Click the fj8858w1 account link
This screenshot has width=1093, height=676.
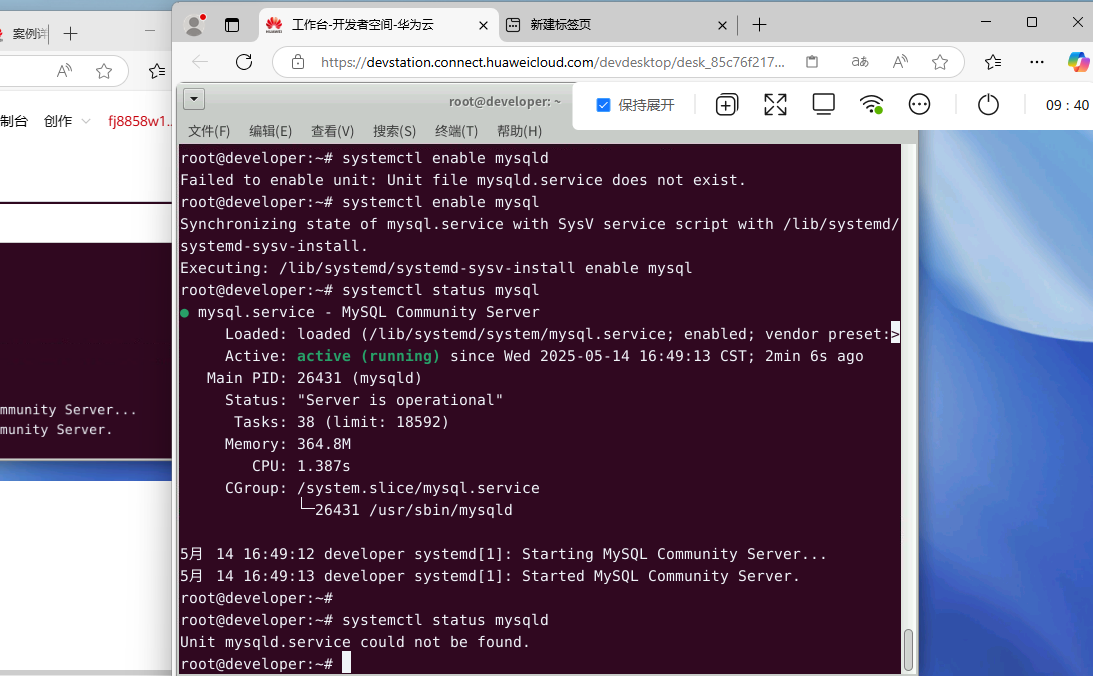(139, 121)
